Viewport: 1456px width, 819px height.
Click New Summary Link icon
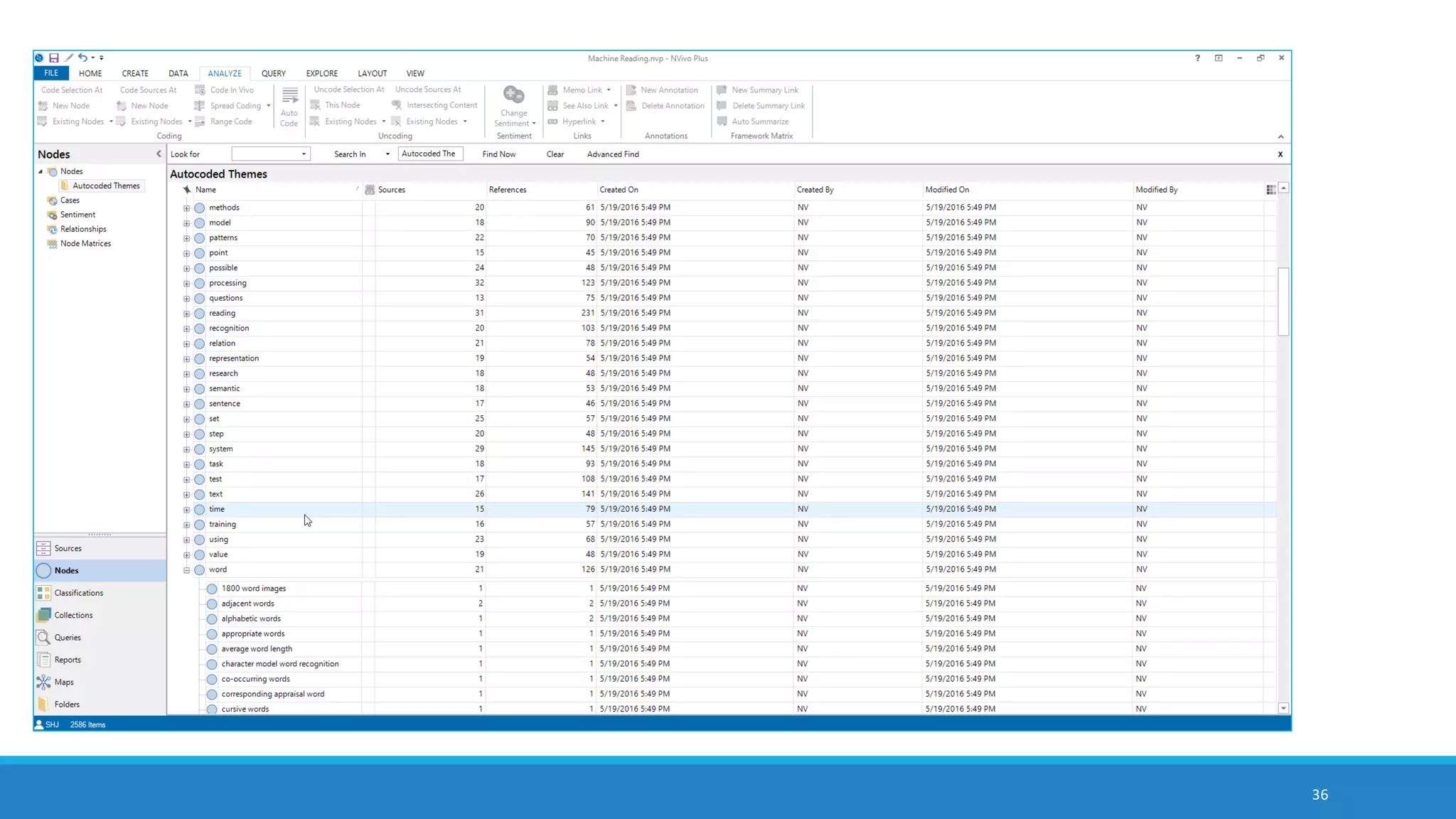coord(722,90)
